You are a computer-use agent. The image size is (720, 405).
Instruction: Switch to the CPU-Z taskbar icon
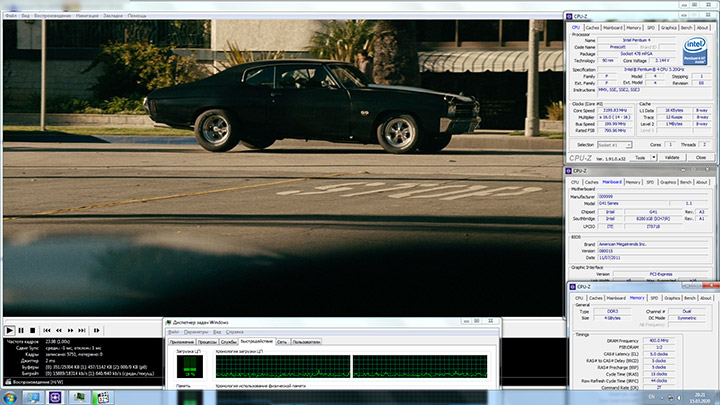55,397
